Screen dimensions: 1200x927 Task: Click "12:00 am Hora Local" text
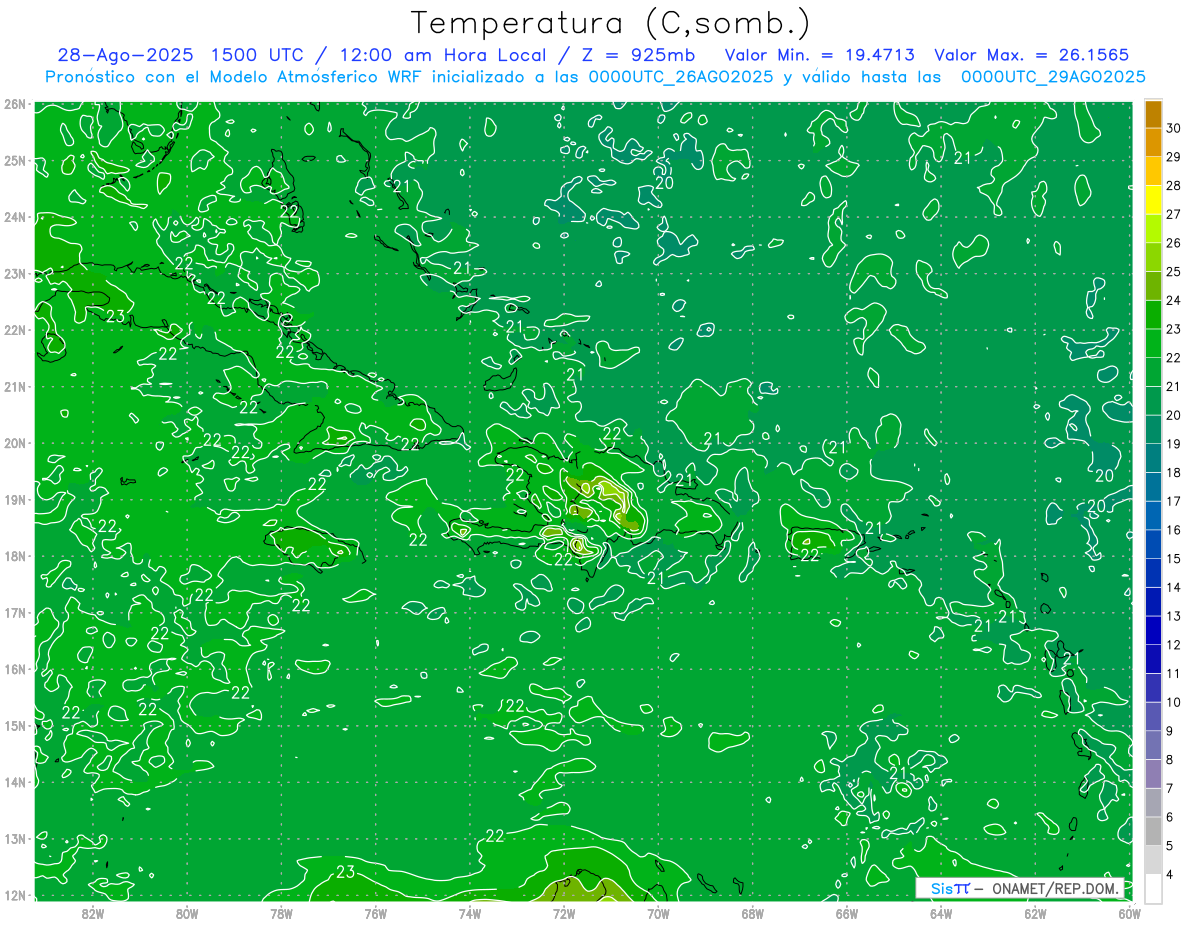pos(444,55)
